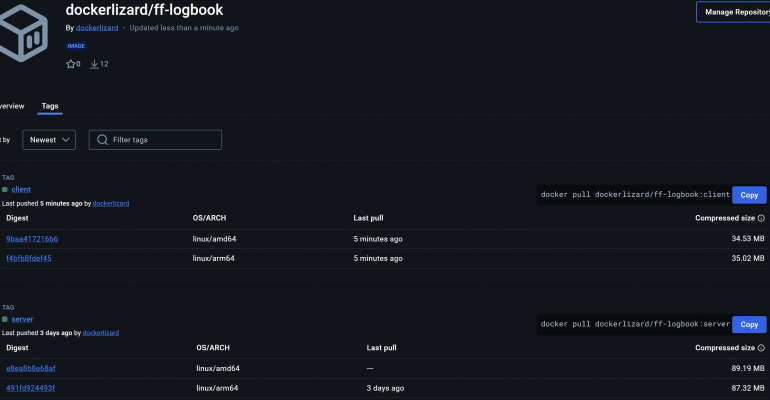This screenshot has height=400, width=770.
Task: Click info icon beside client Compressed size
Action: point(761,218)
